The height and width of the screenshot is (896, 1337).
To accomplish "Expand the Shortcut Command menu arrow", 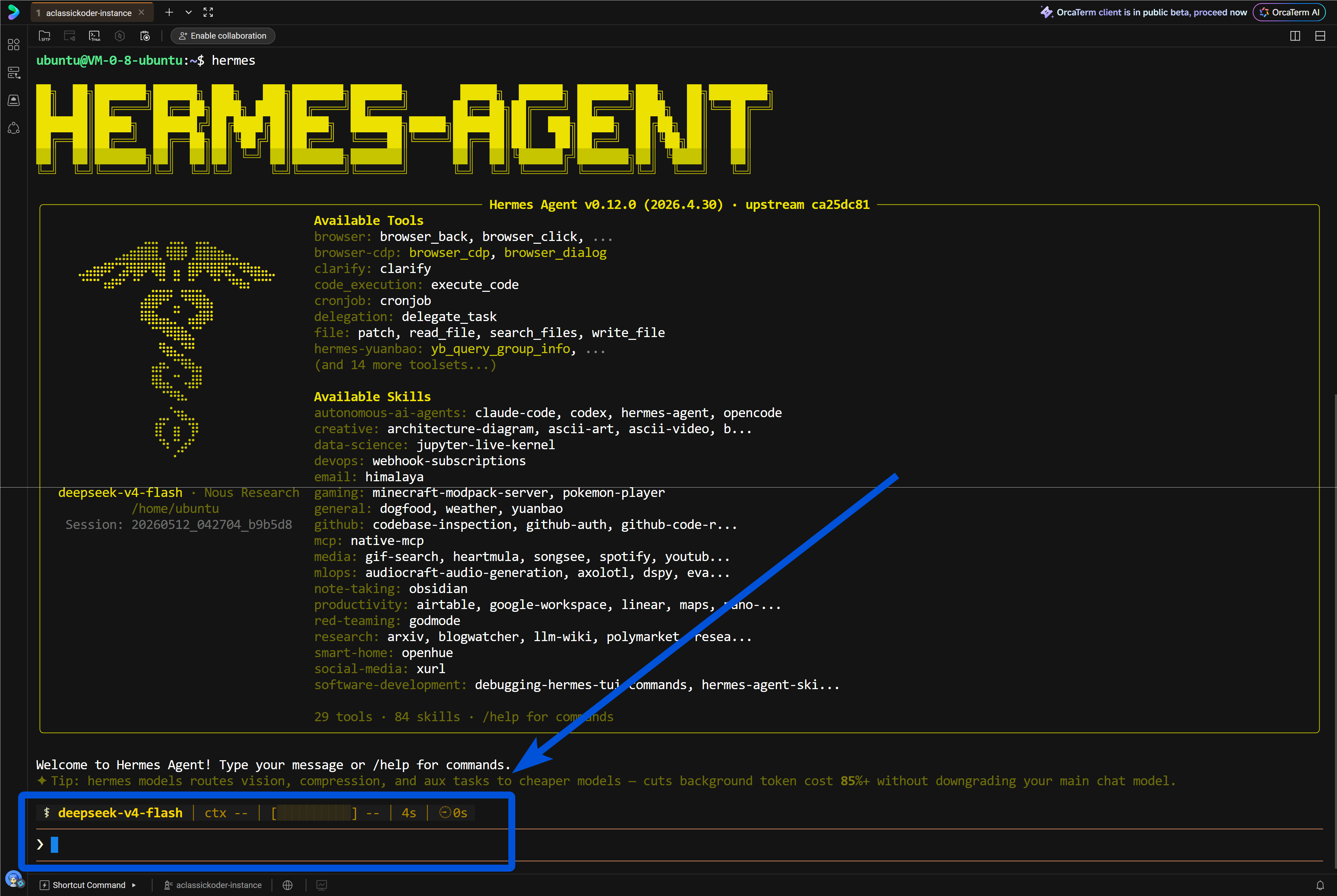I will click(134, 885).
